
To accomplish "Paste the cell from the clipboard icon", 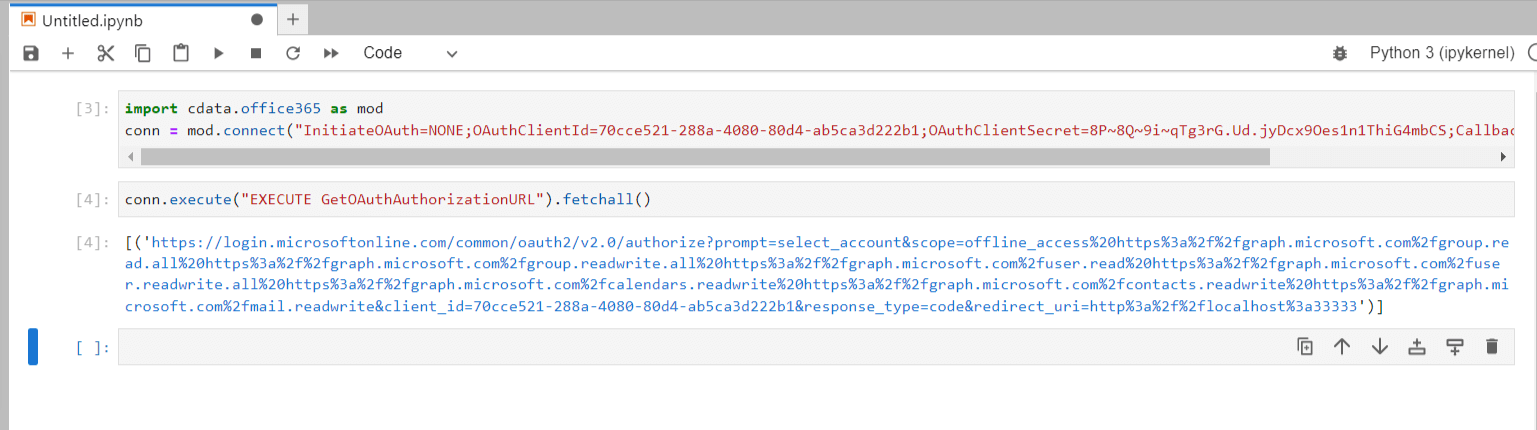I will point(181,53).
